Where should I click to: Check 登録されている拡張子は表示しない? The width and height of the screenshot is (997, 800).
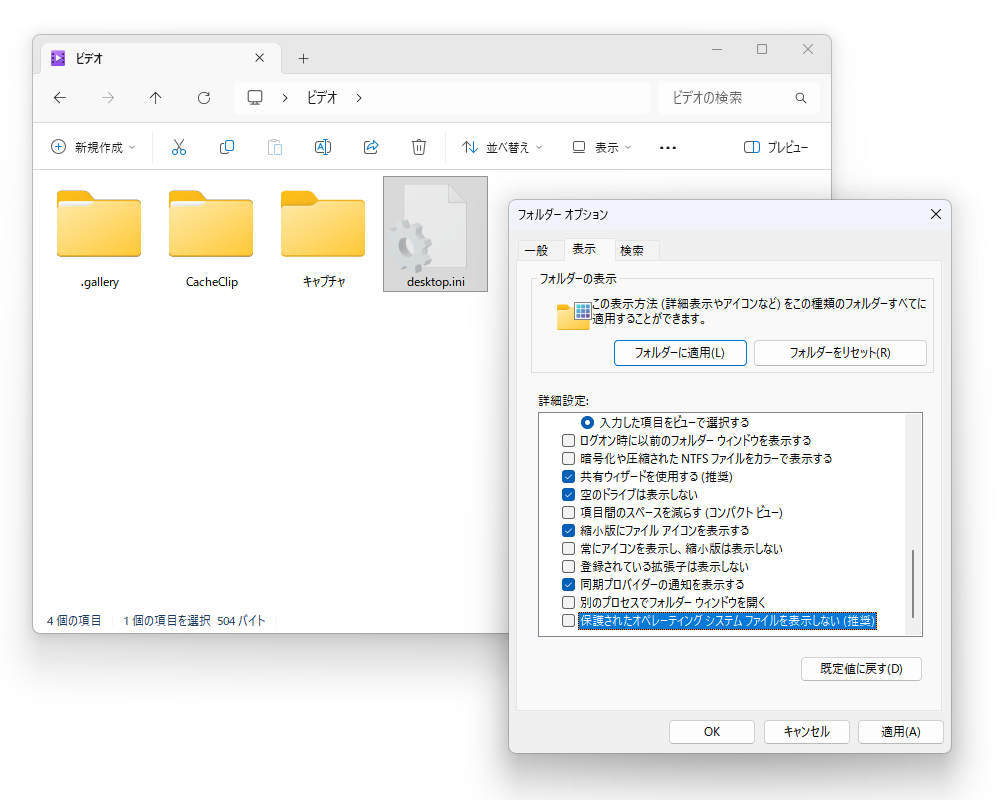tap(568, 566)
